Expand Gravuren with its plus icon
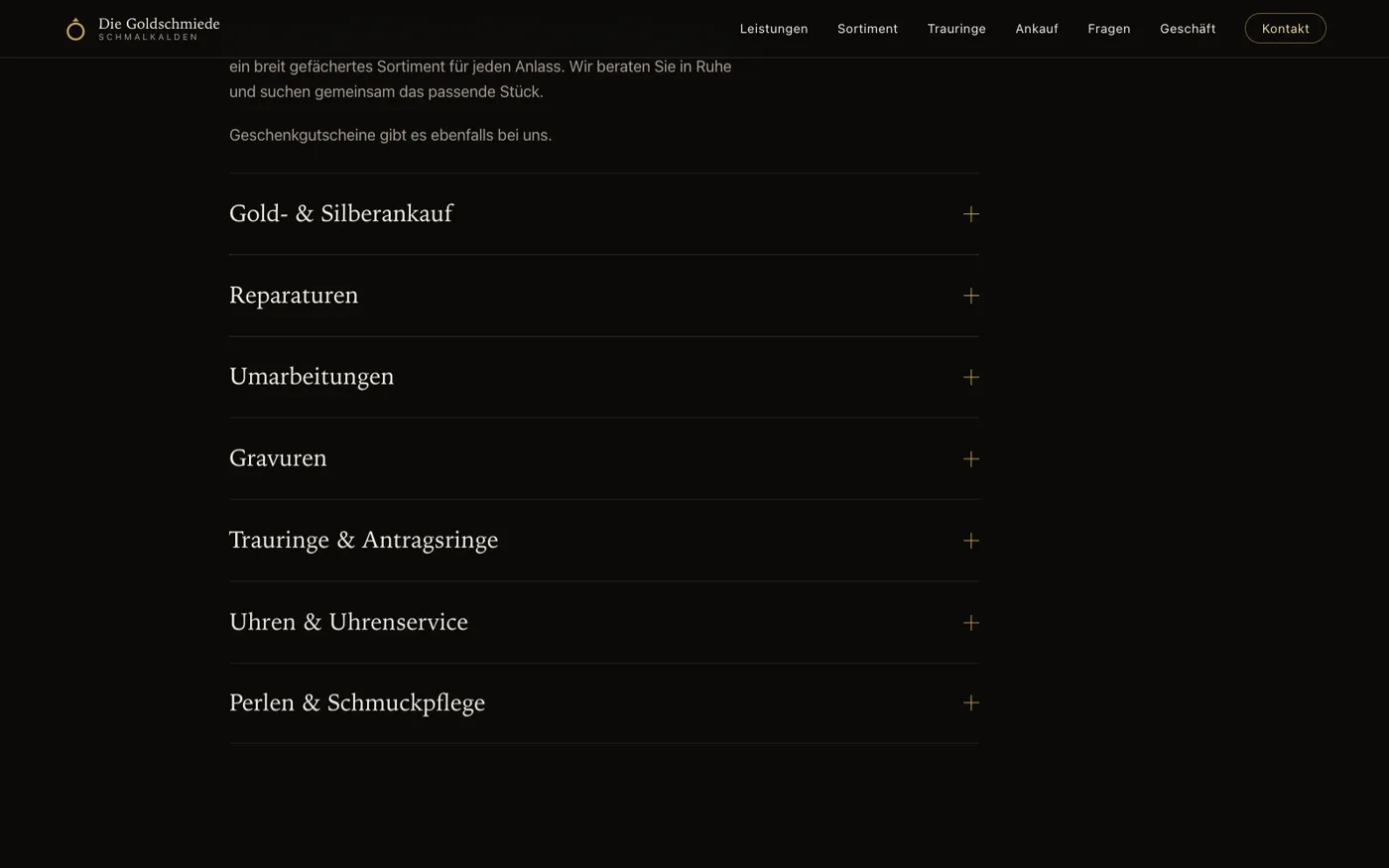 click(970, 458)
